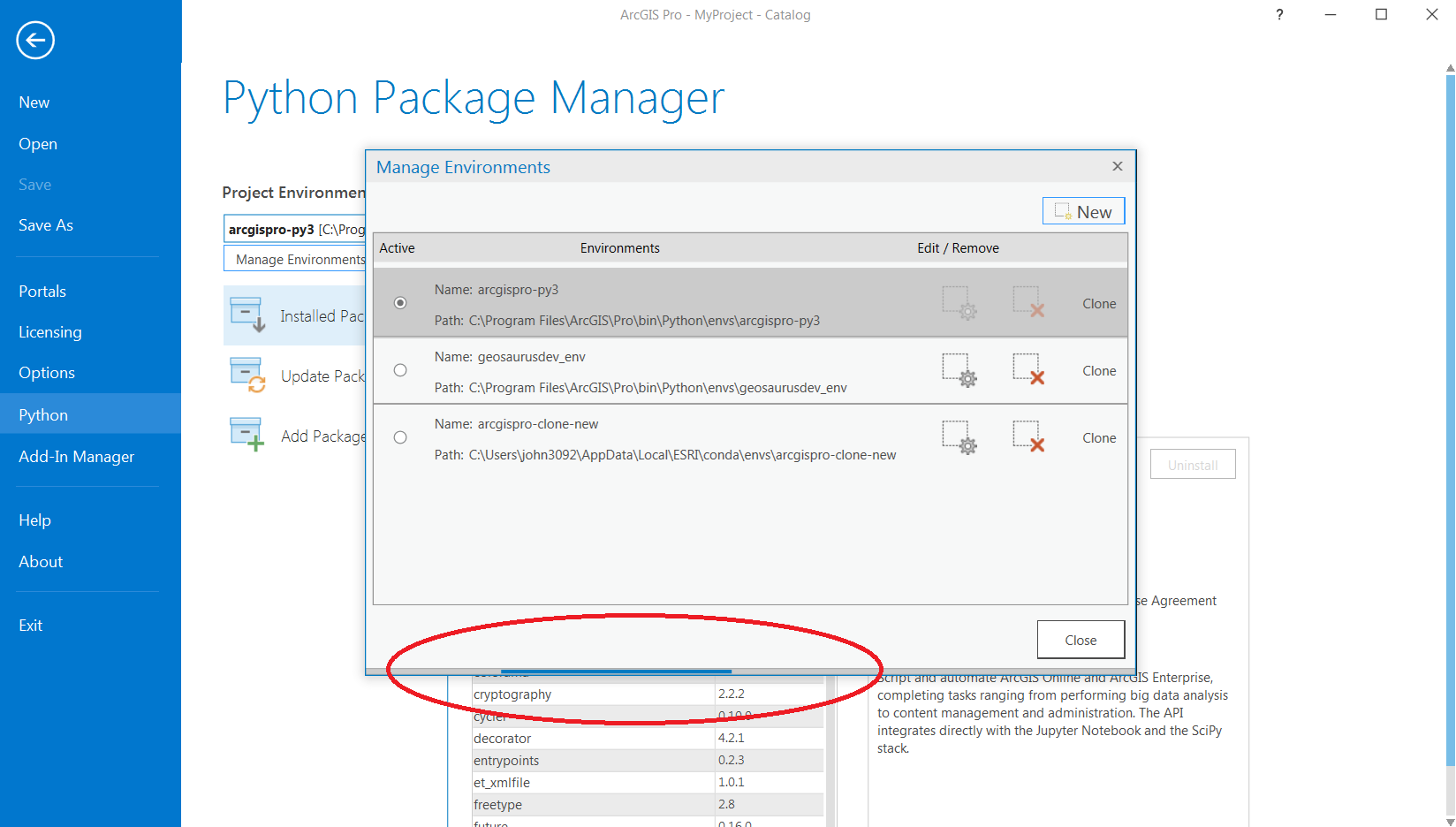Select New in the left menu
The width and height of the screenshot is (1456, 827).
click(34, 102)
